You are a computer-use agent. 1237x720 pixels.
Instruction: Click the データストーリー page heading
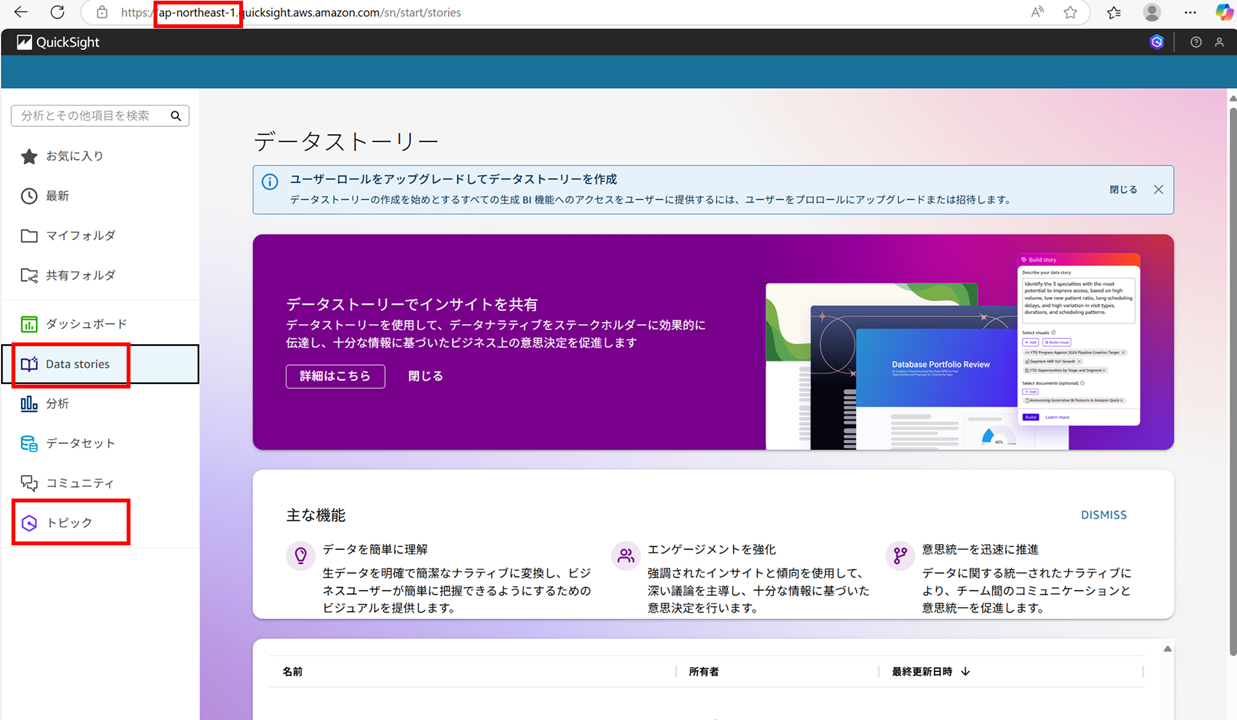point(346,141)
